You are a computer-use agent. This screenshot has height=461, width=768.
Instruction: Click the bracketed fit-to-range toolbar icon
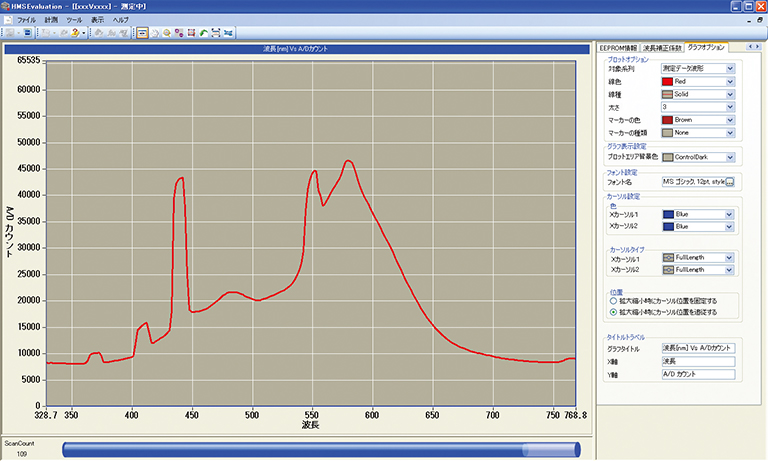tap(216, 33)
